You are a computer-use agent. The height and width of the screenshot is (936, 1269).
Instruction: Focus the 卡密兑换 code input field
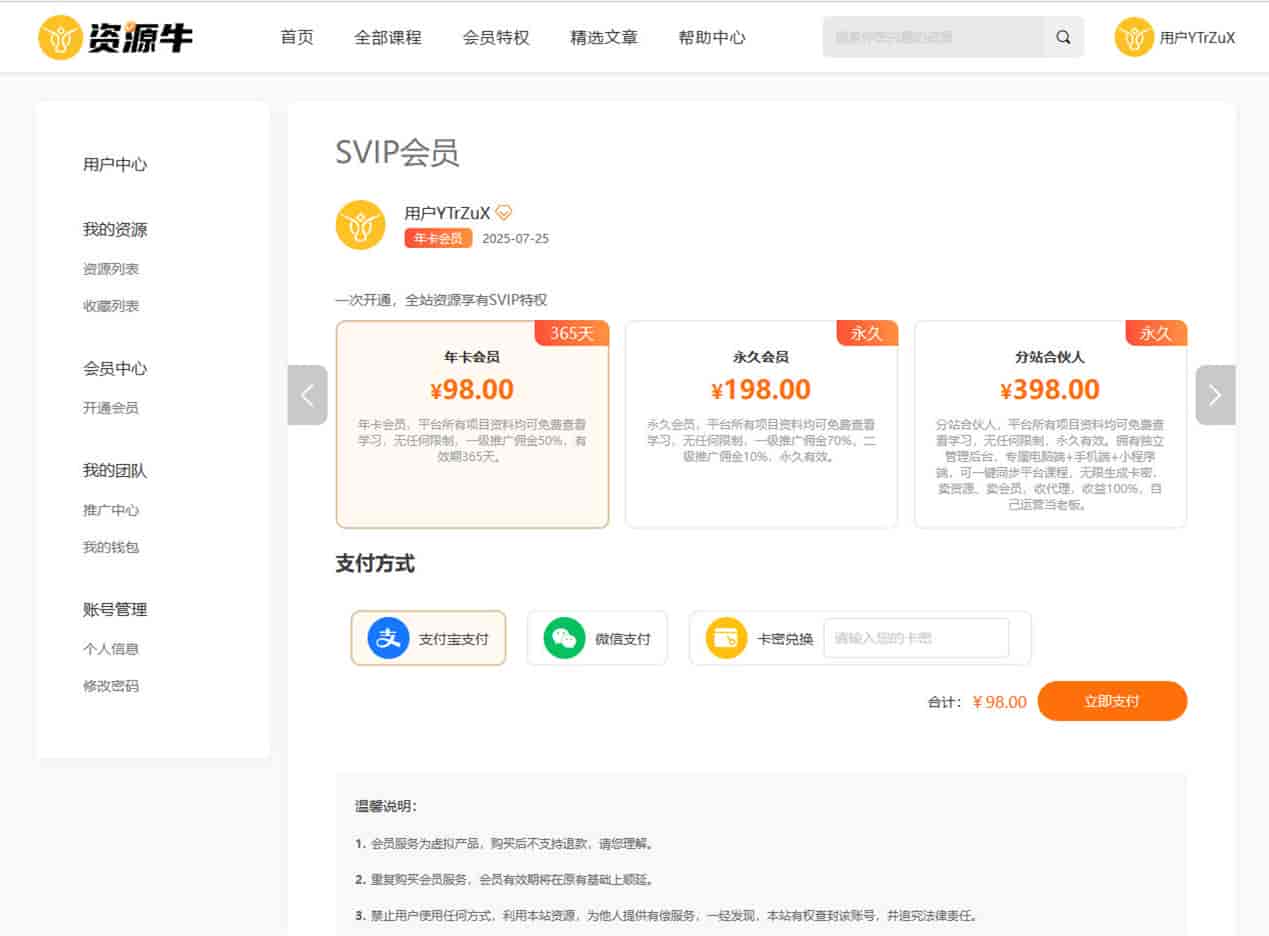coord(916,638)
